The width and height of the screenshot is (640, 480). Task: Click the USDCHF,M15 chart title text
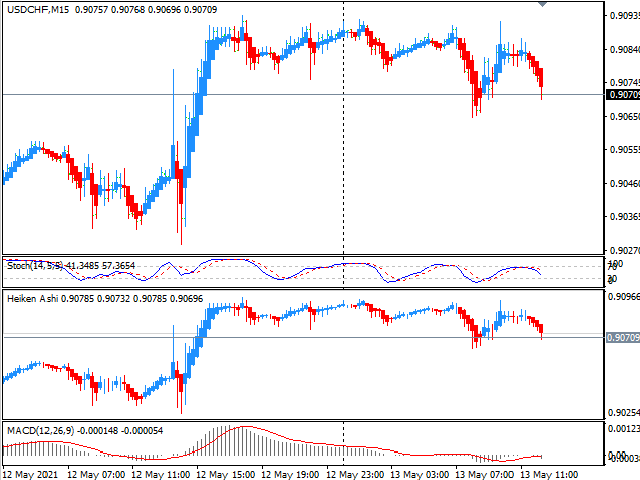(x=38, y=9)
